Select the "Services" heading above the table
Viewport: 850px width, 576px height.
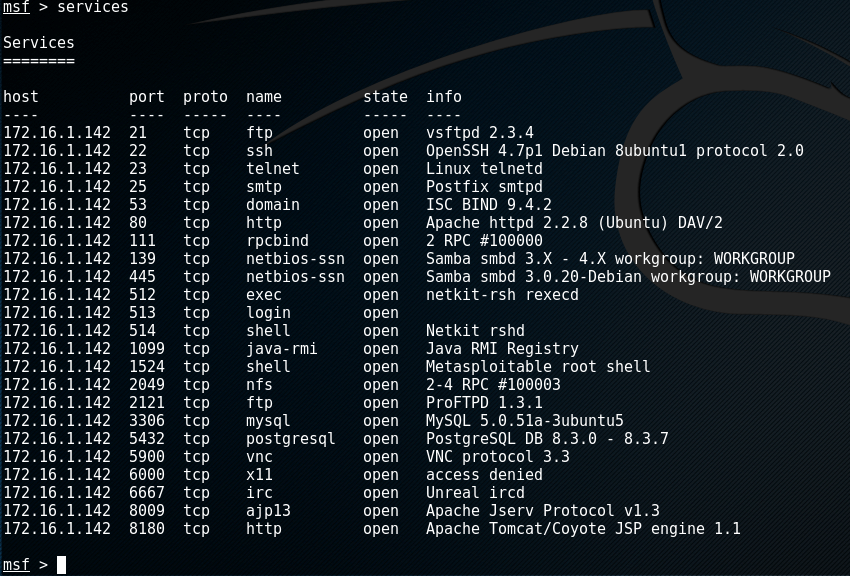[x=38, y=43]
